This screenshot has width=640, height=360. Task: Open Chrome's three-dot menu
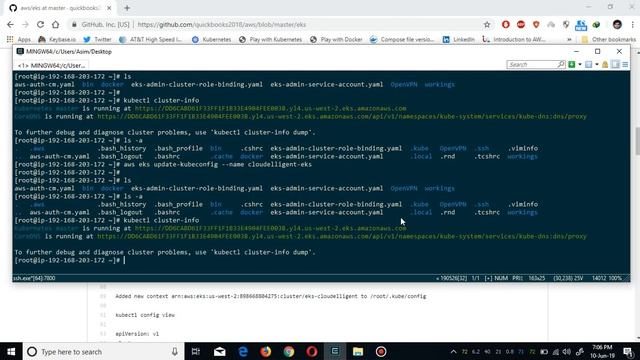[x=632, y=24]
